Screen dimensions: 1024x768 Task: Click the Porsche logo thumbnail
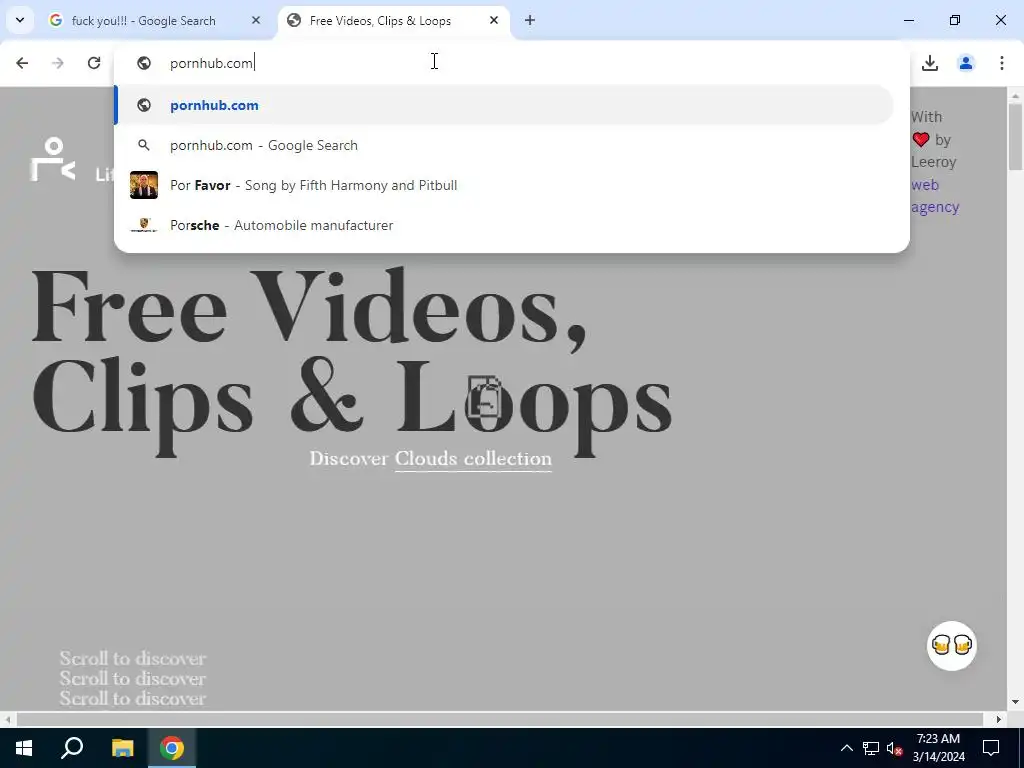(144, 225)
